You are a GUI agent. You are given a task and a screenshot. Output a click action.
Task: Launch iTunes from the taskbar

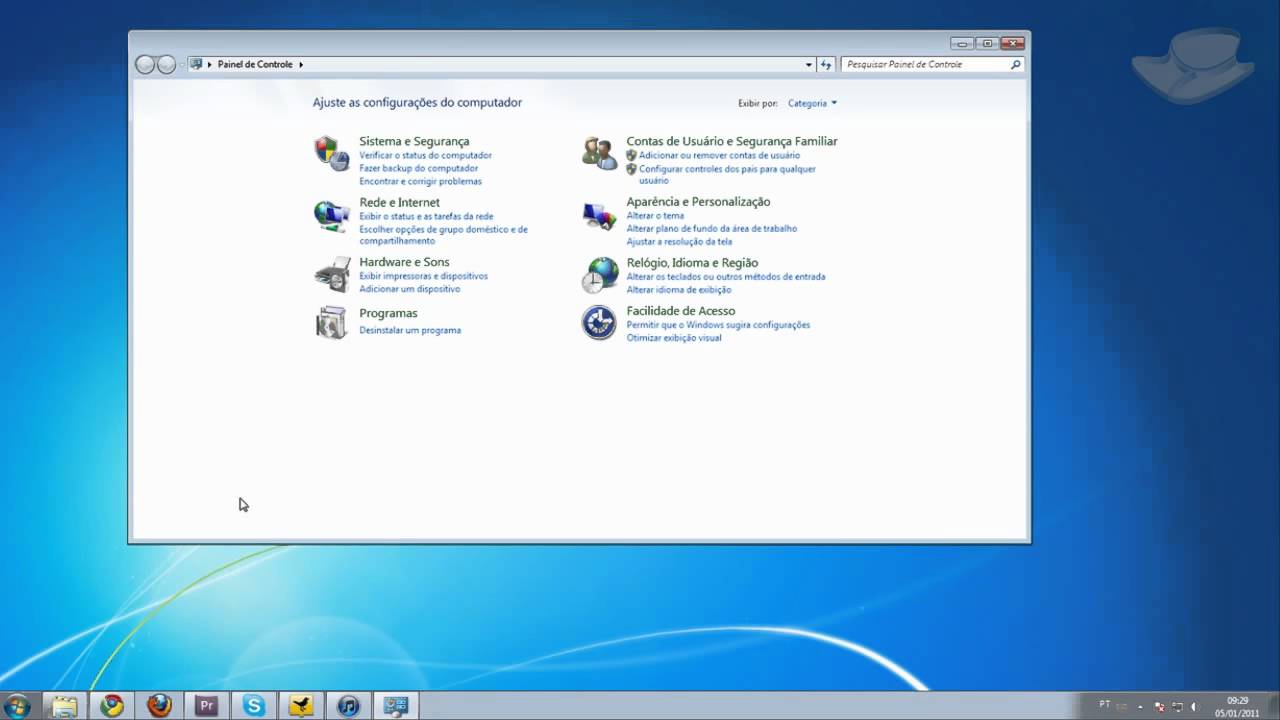[x=348, y=706]
